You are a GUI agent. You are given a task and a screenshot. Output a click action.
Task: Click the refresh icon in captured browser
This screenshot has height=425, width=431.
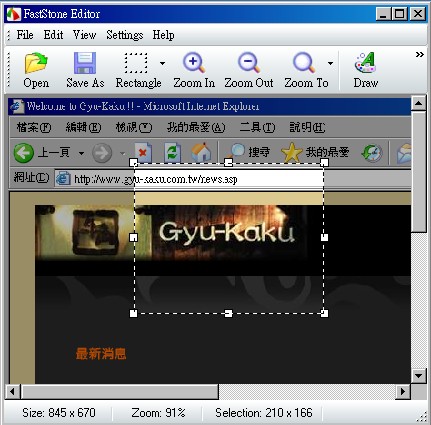click(173, 153)
